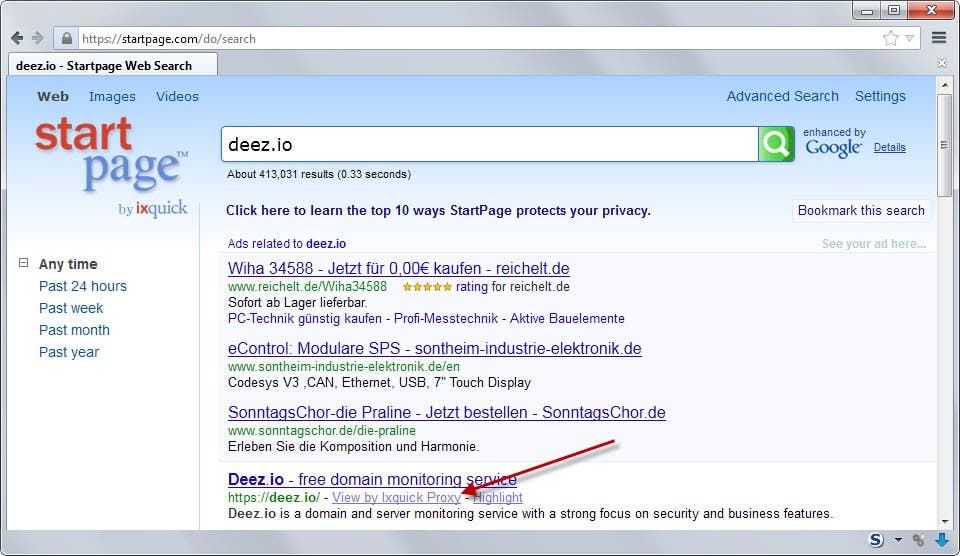Click www.reichelt.de/Wiha34588 URL

point(307,287)
